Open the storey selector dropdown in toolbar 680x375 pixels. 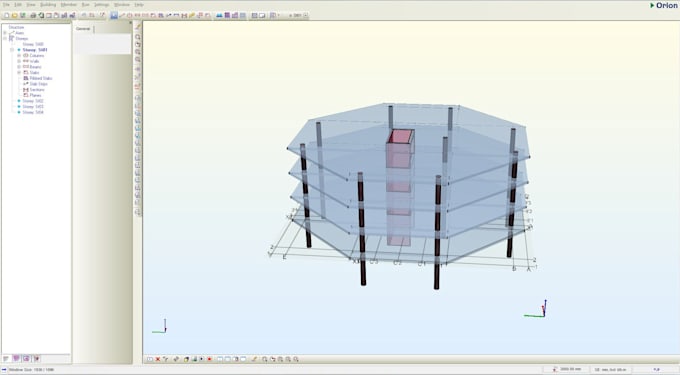(x=306, y=15)
